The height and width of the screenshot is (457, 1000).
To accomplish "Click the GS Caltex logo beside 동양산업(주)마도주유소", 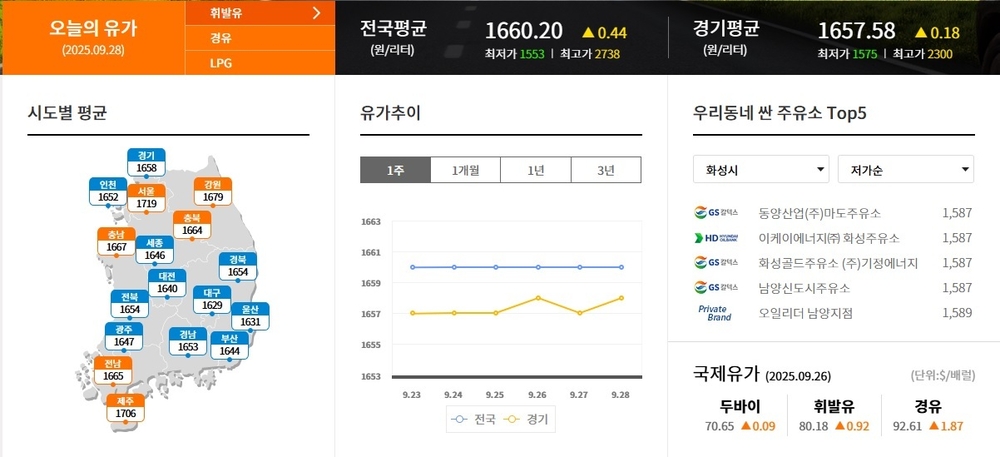I will (x=718, y=213).
